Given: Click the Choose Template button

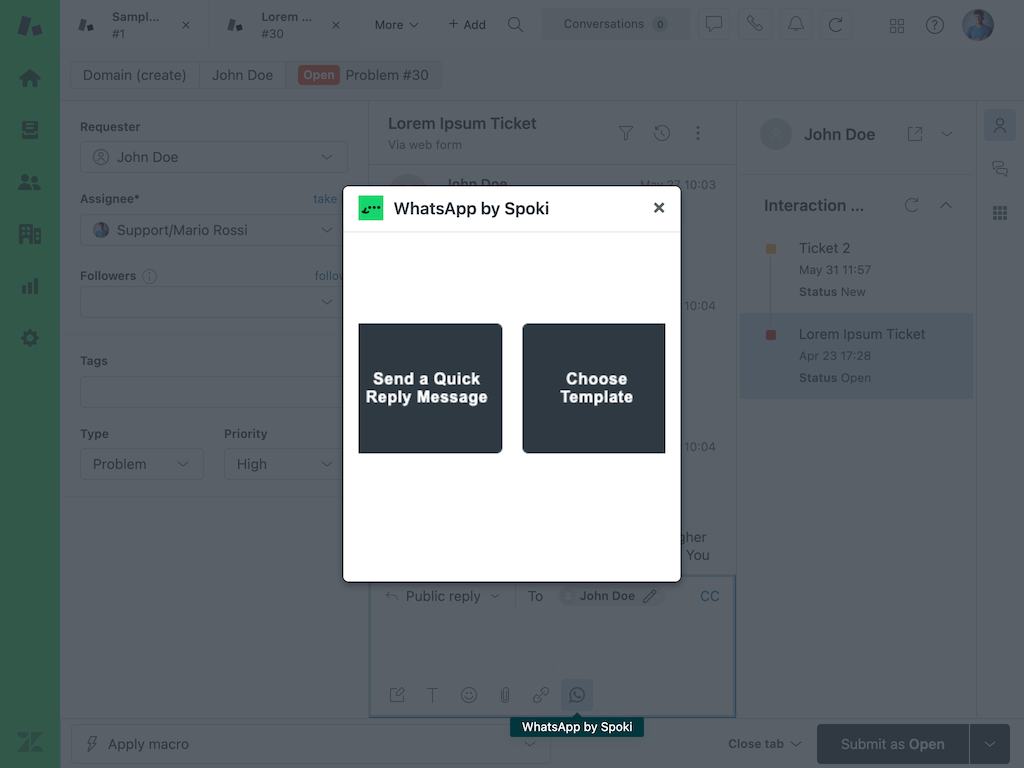Looking at the screenshot, I should [594, 388].
